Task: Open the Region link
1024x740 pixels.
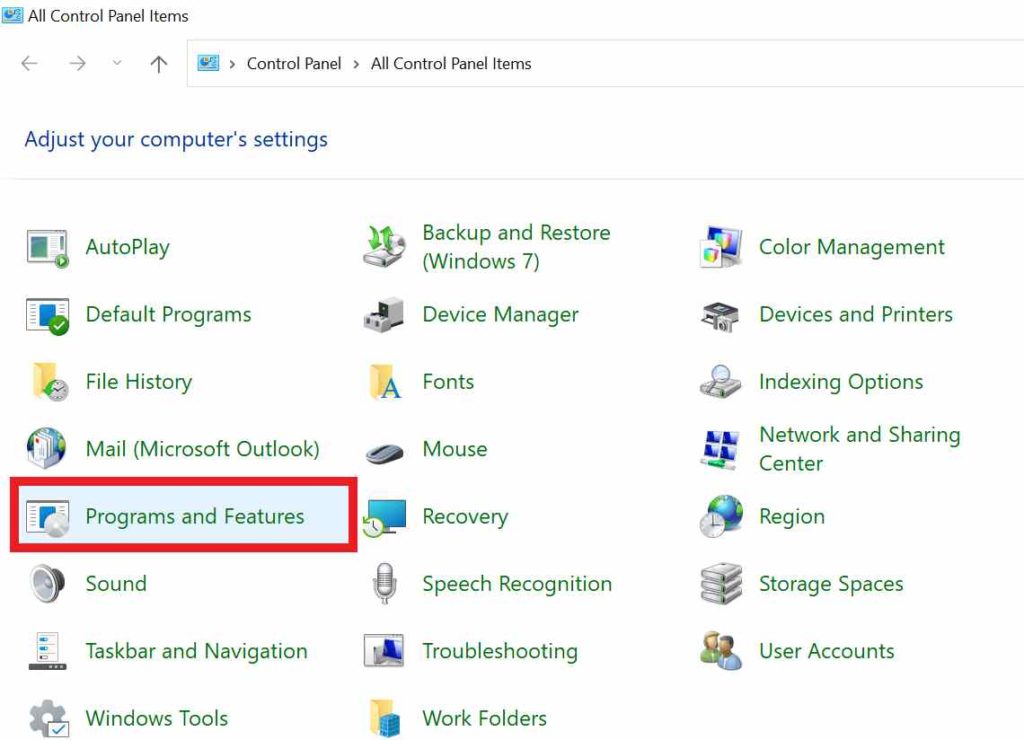Action: point(792,517)
